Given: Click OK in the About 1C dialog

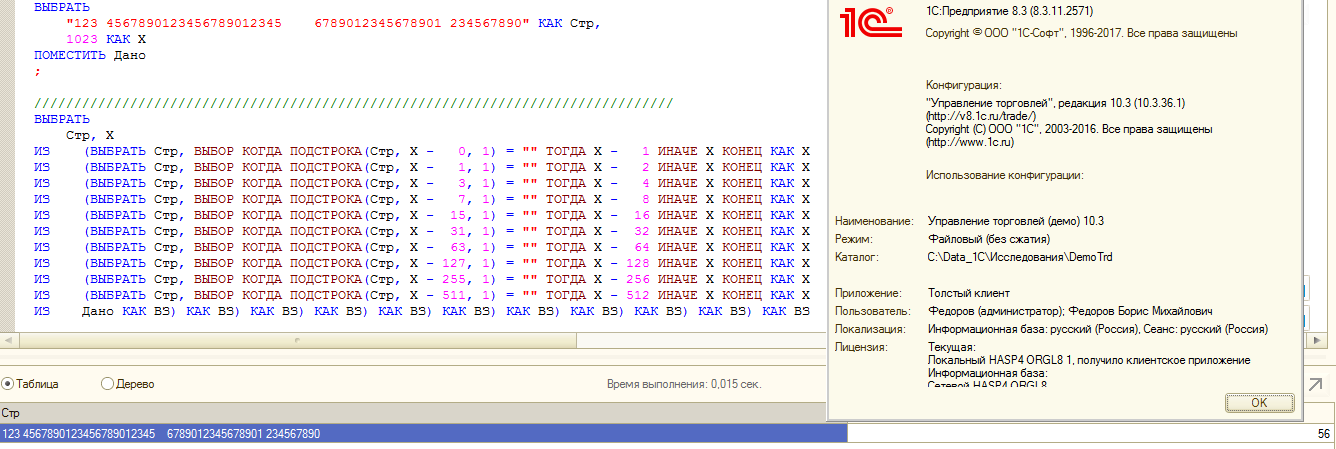Looking at the screenshot, I should pos(1259,402).
